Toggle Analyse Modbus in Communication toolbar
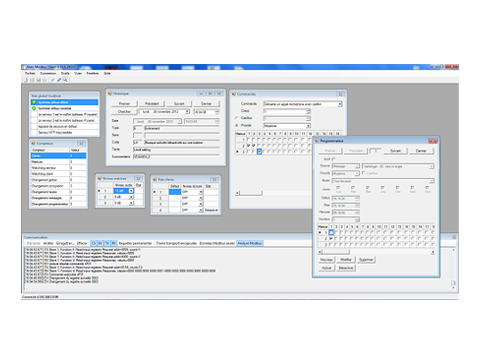This screenshot has height=360, width=480. tap(250, 243)
